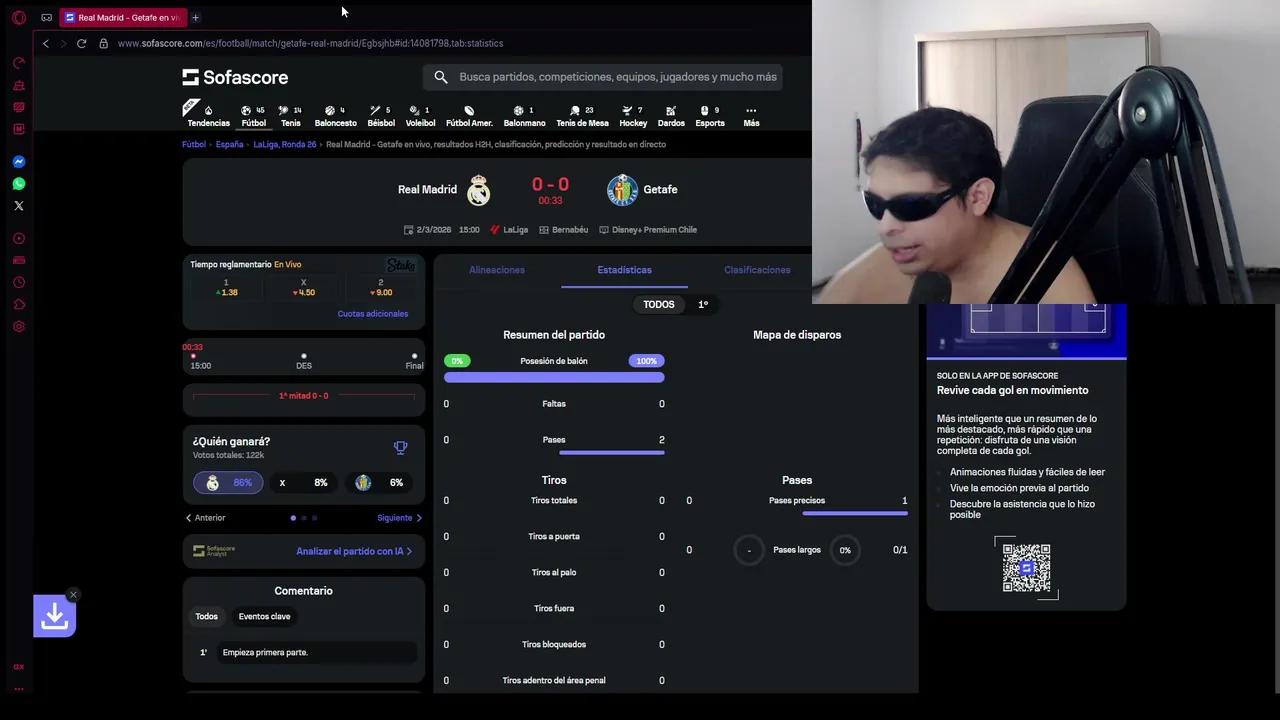Switch to the Clasificaciones tab

click(757, 270)
